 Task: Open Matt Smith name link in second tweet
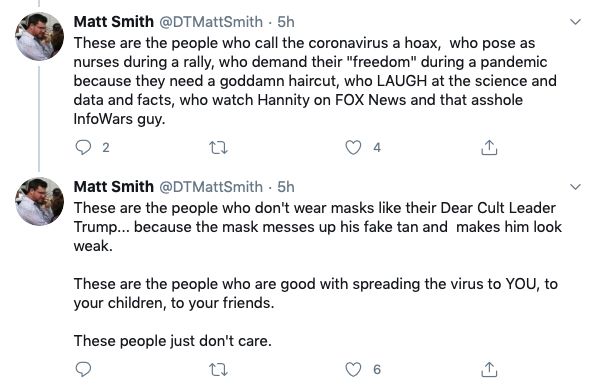tap(114, 187)
